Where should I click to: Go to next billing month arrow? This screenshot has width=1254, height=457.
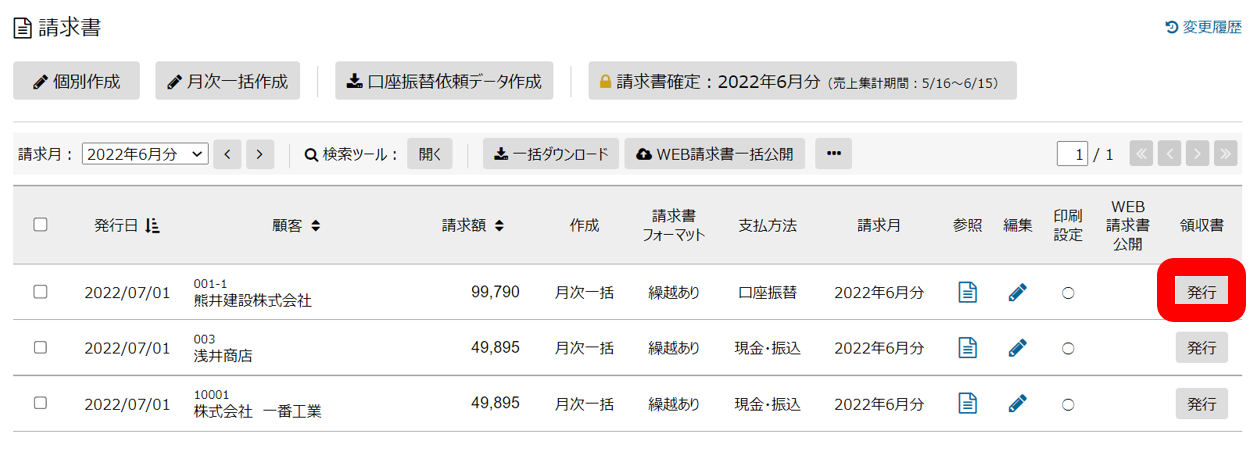coord(260,154)
